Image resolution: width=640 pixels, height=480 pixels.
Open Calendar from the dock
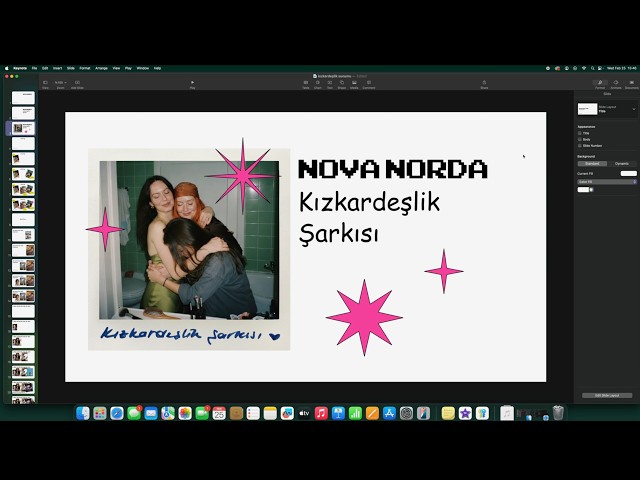coord(219,413)
